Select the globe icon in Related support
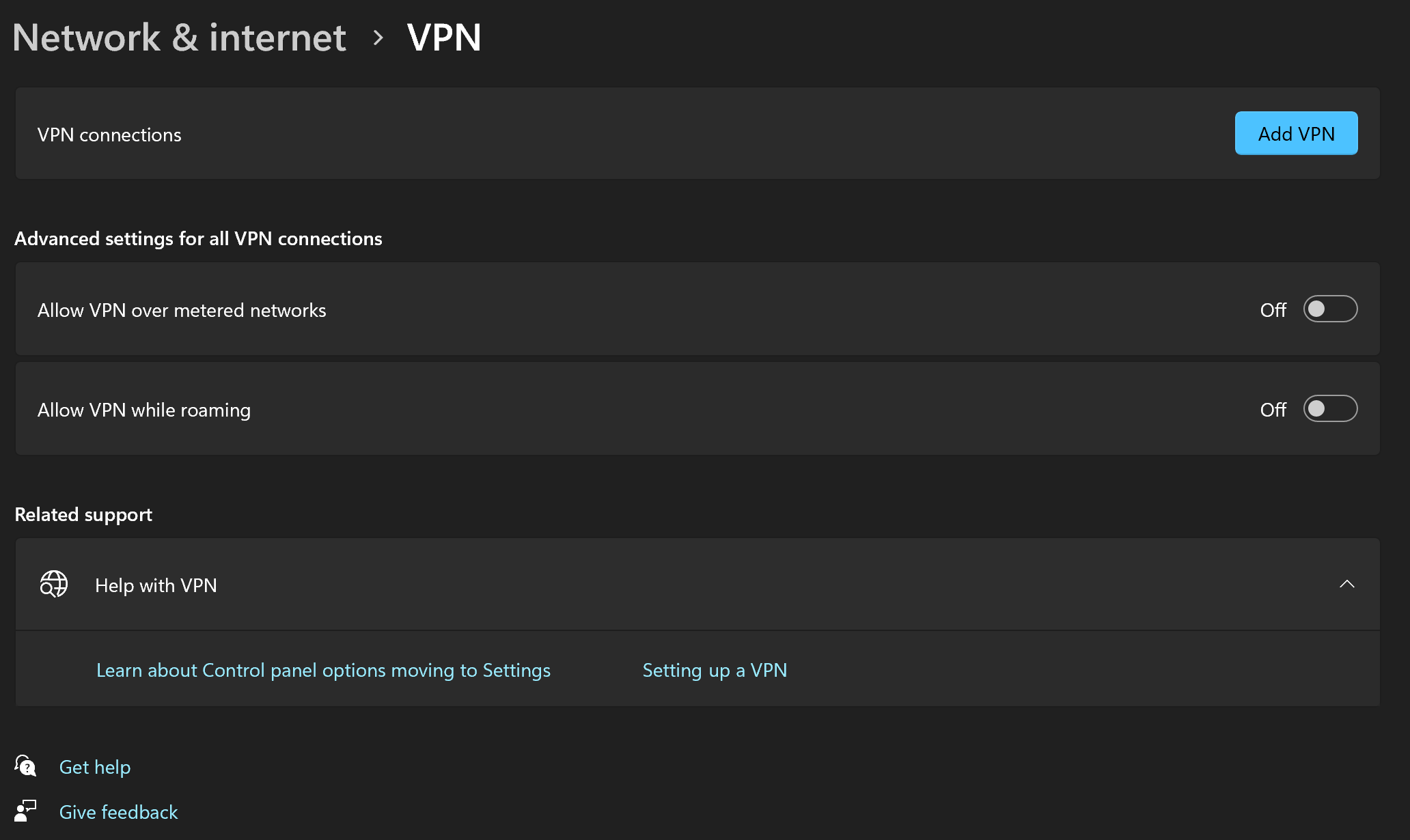This screenshot has width=1410, height=840. (x=53, y=585)
